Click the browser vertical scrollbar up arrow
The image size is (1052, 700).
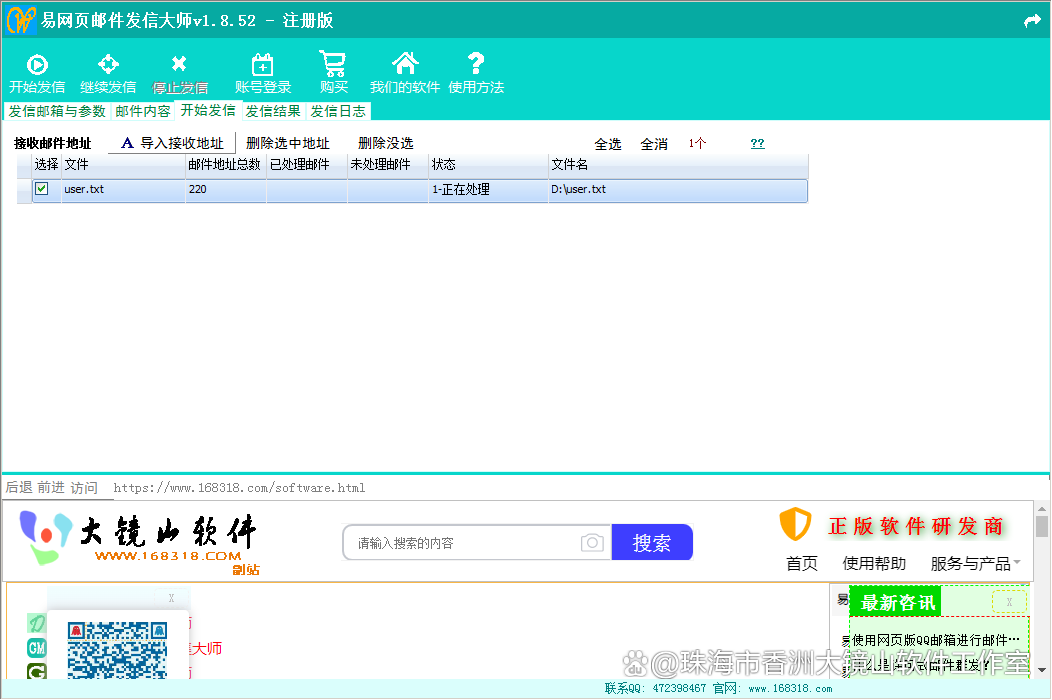point(1041,510)
